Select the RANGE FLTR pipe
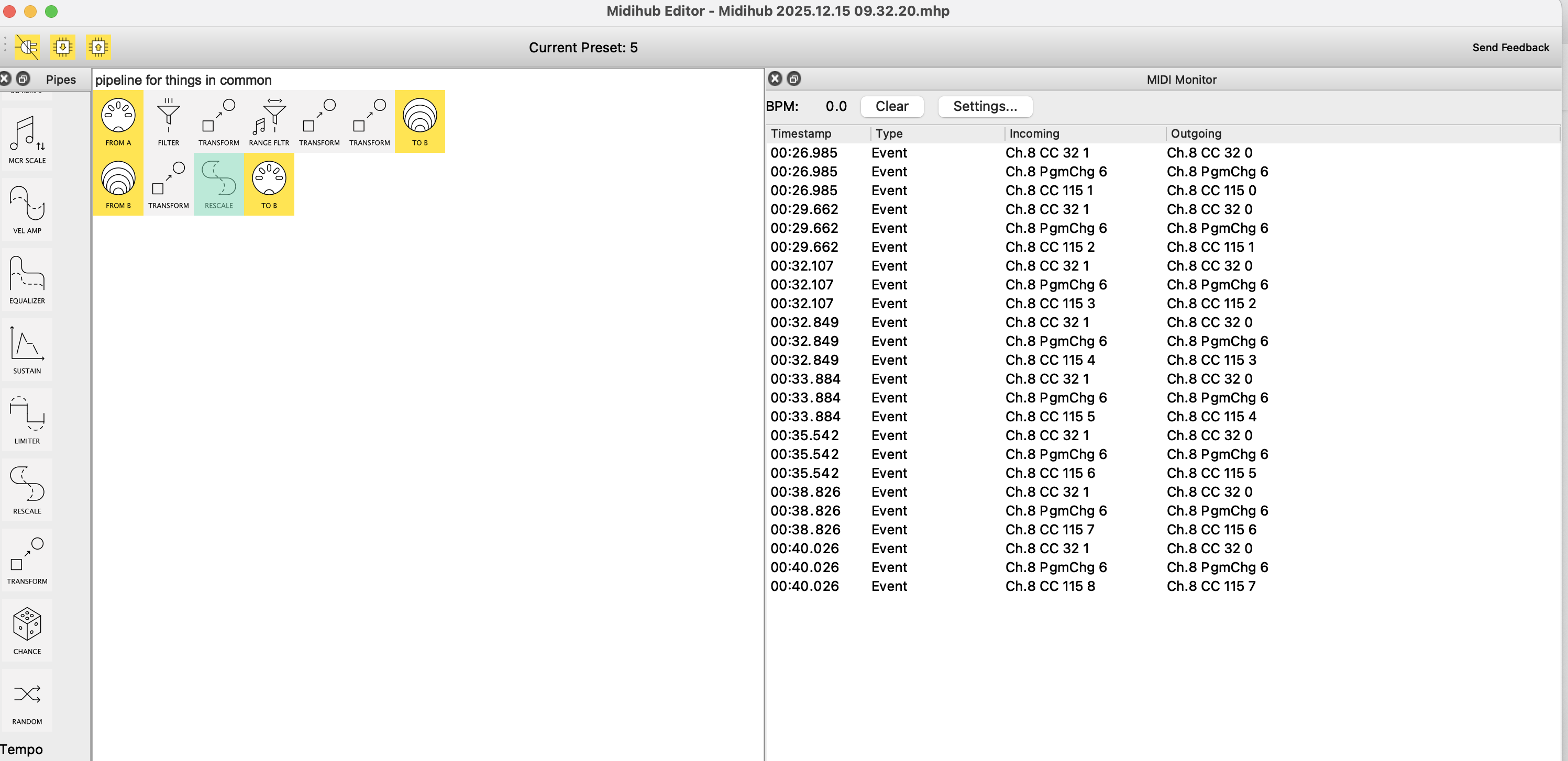Screen dimensions: 1568x761 [269, 121]
